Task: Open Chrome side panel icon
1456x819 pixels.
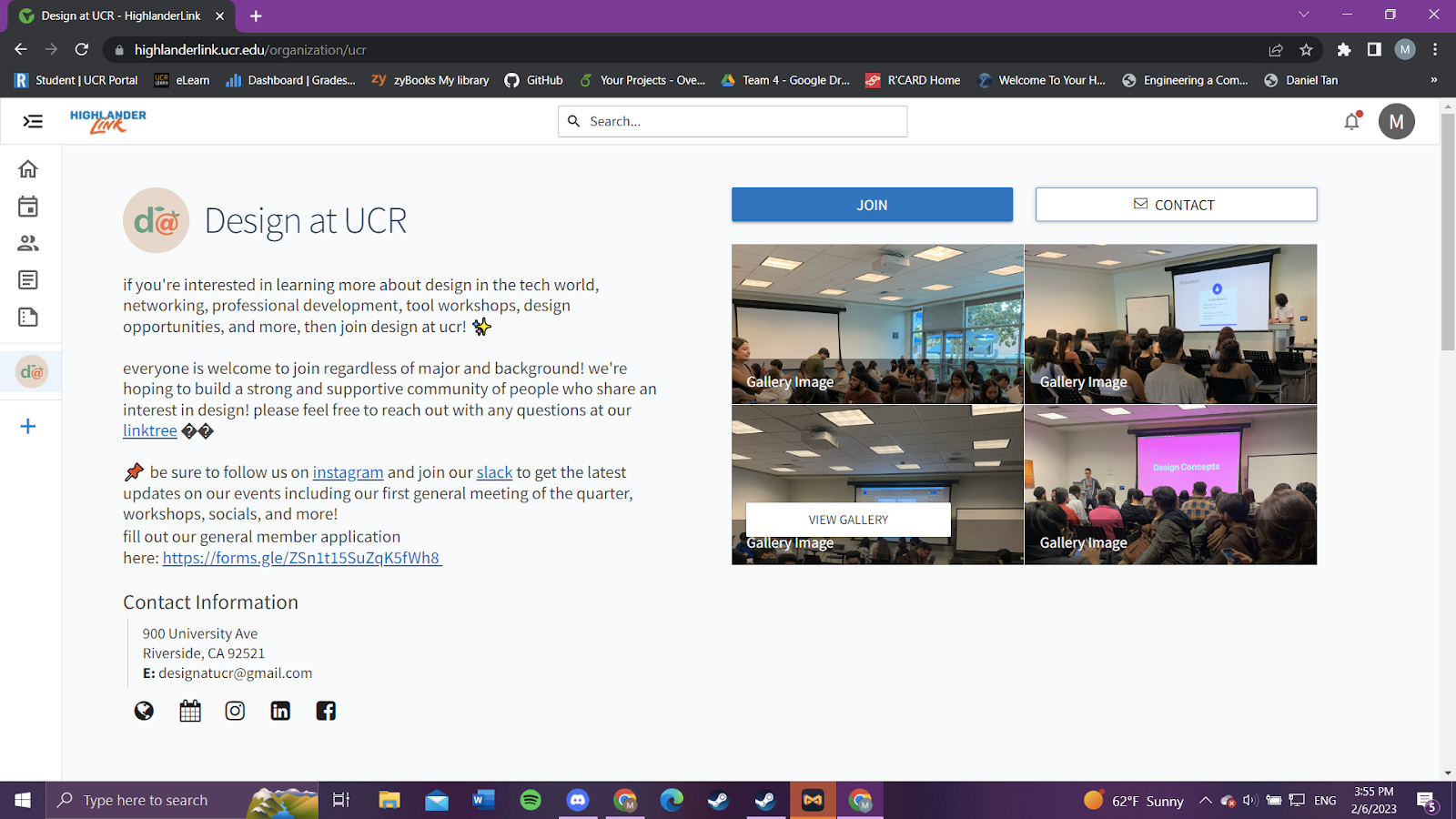Action: 1374,50
